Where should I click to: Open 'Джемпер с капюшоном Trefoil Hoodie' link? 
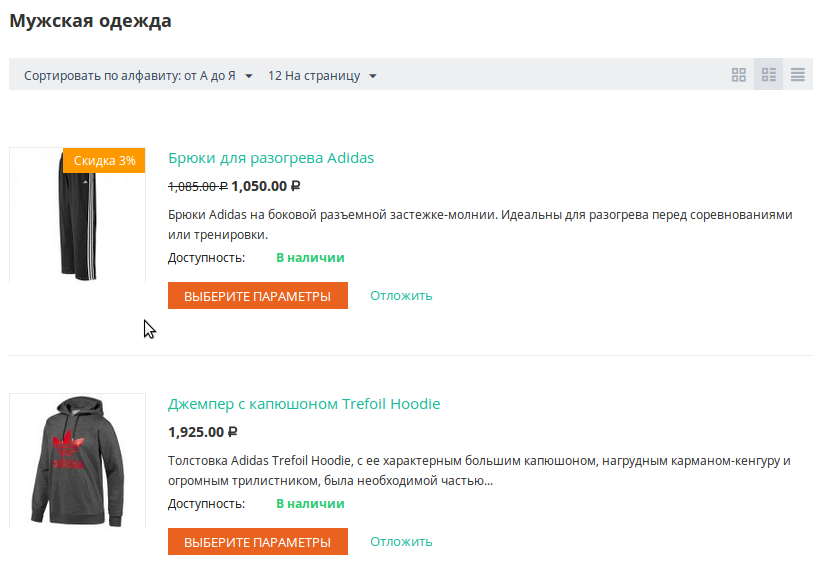[x=304, y=404]
